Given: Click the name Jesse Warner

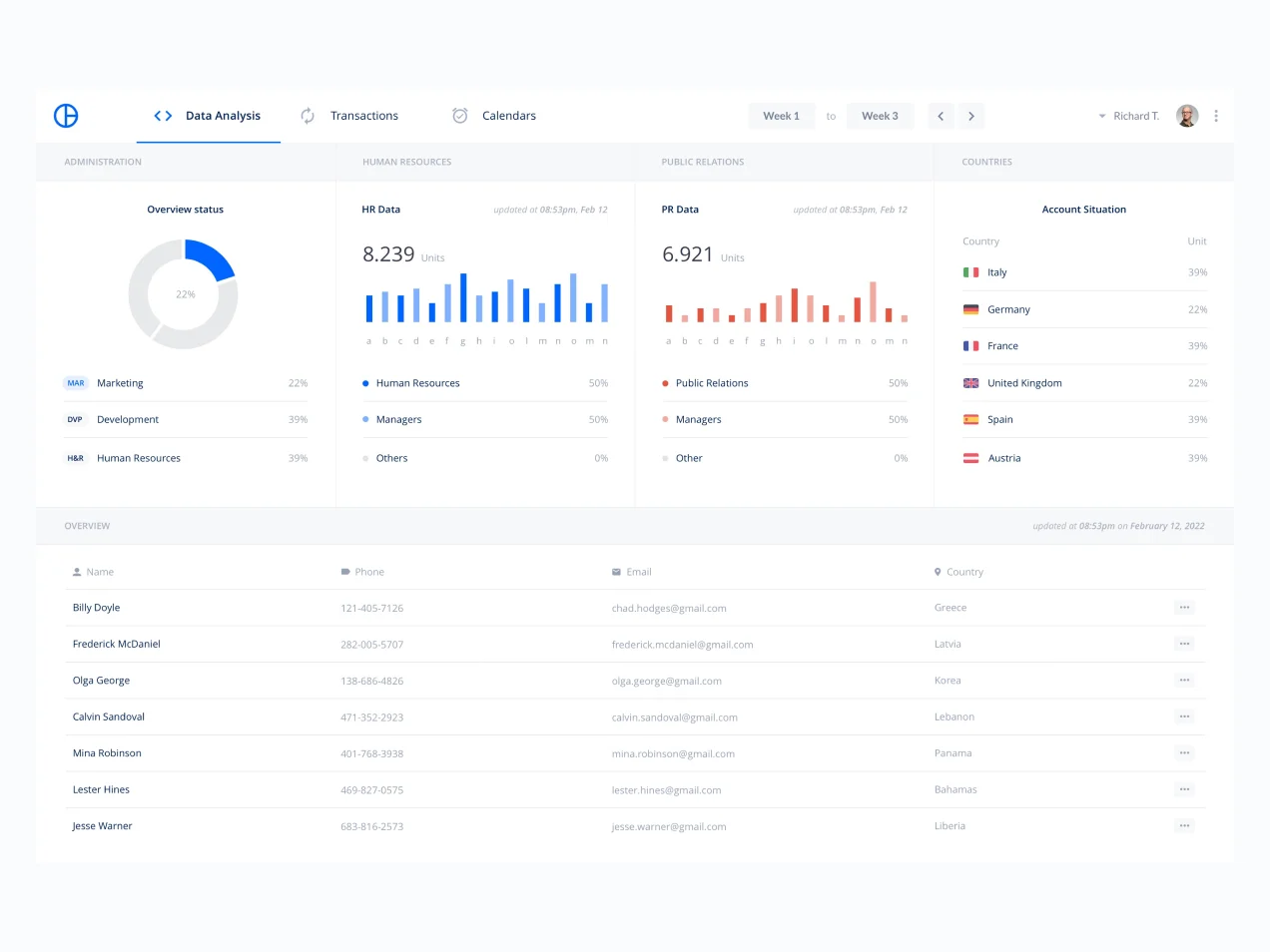Looking at the screenshot, I should coord(102,826).
